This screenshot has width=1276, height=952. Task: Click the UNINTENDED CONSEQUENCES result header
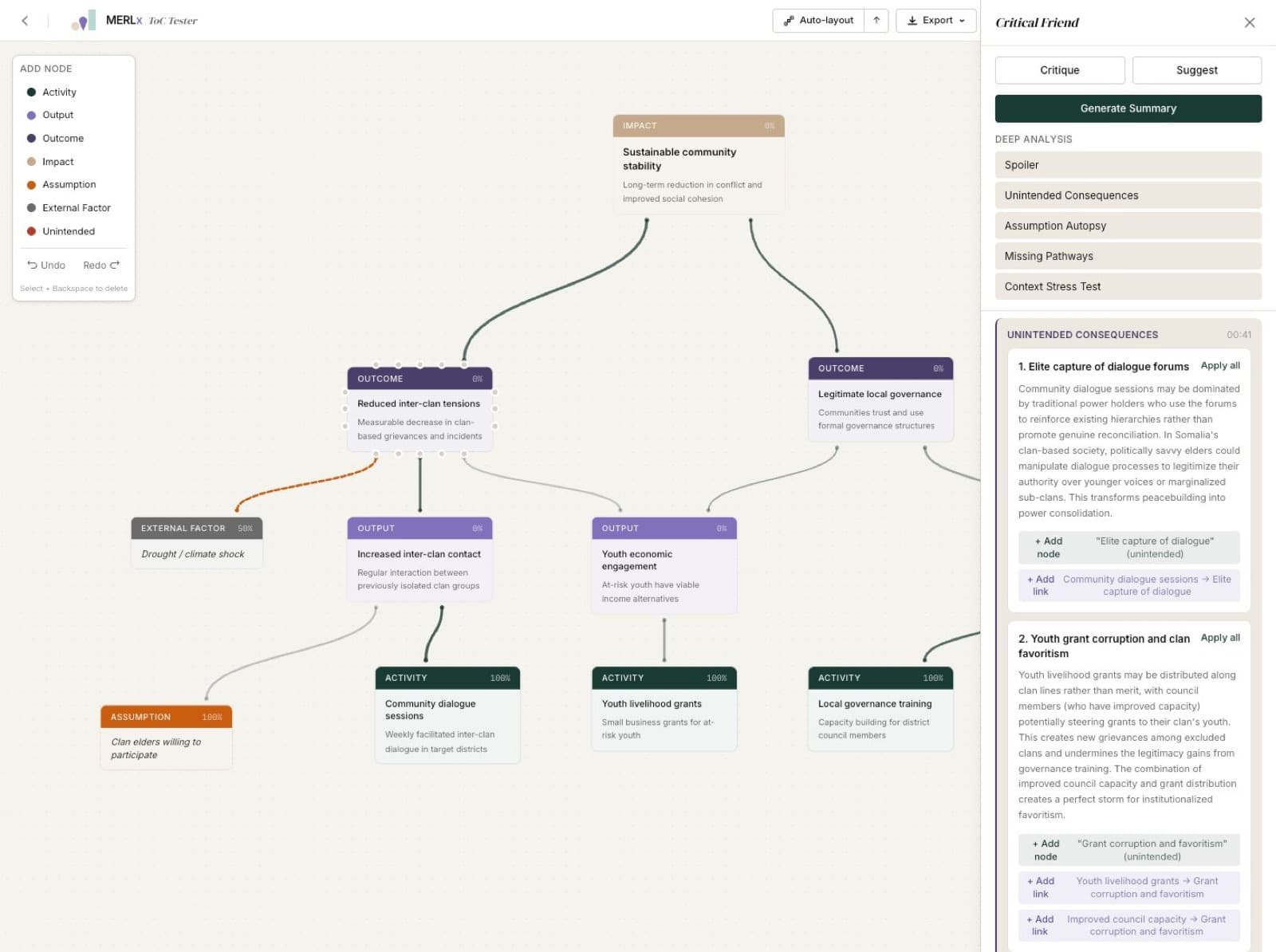click(1082, 335)
